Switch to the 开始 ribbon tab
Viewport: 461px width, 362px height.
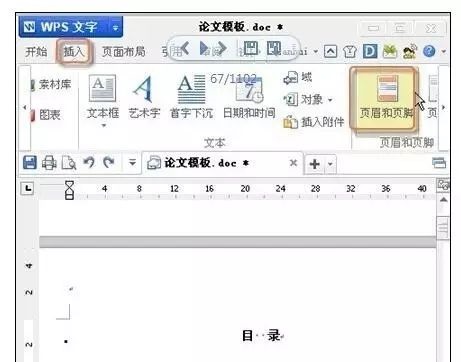pyautogui.click(x=36, y=52)
